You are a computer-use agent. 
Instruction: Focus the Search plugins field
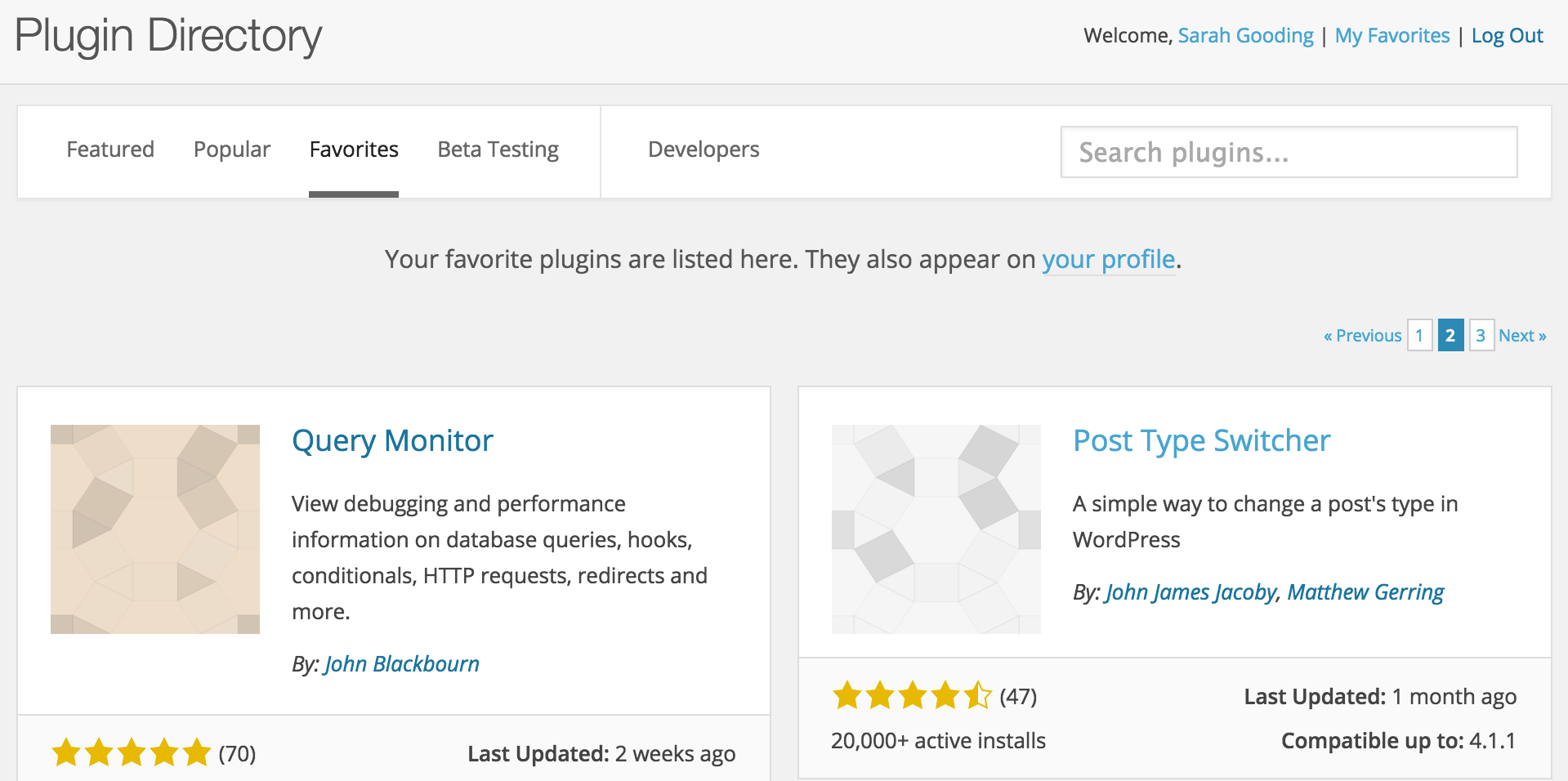[1289, 152]
